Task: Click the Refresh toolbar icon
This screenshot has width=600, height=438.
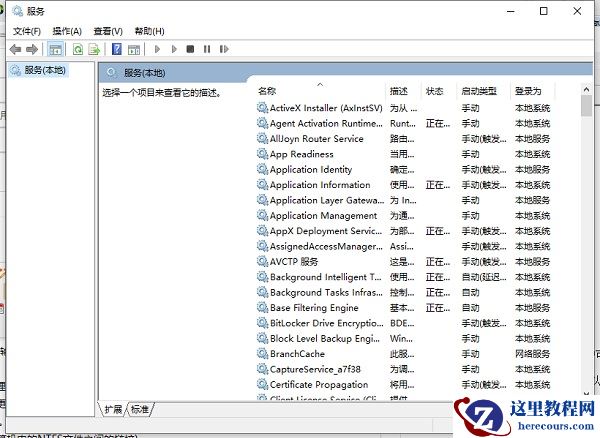Action: click(78, 49)
